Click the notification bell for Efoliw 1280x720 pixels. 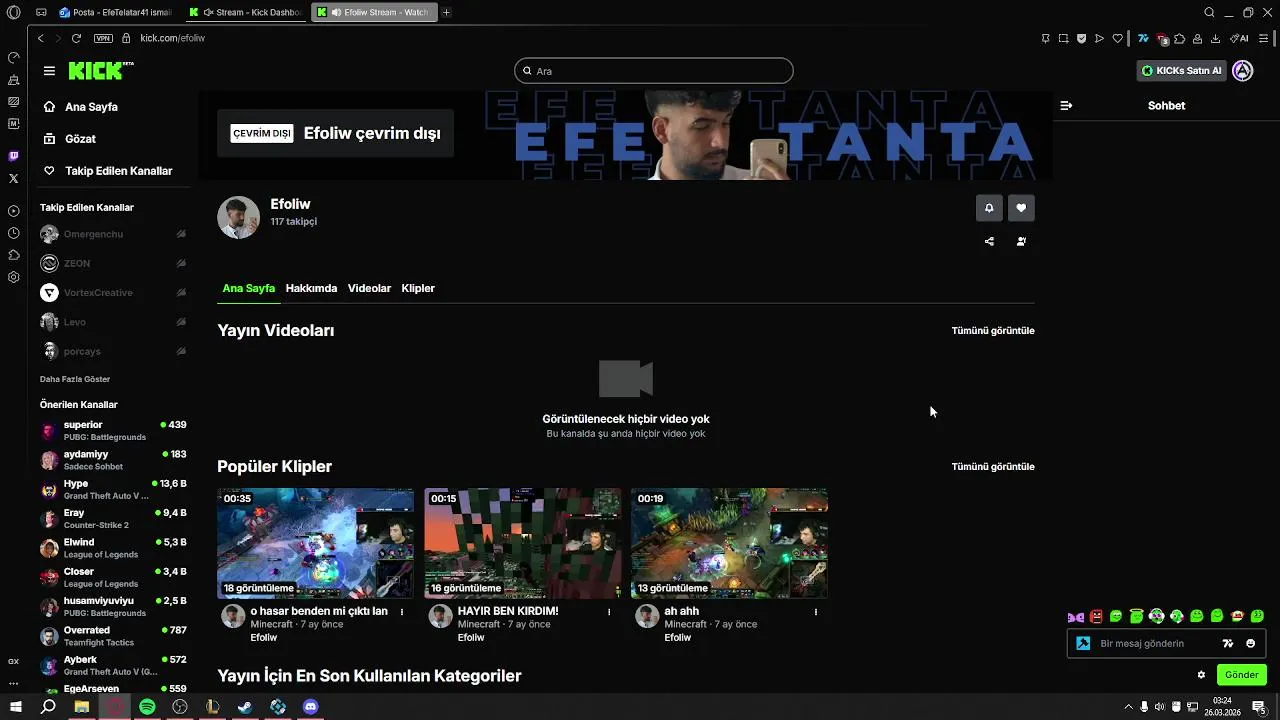pyautogui.click(x=989, y=208)
